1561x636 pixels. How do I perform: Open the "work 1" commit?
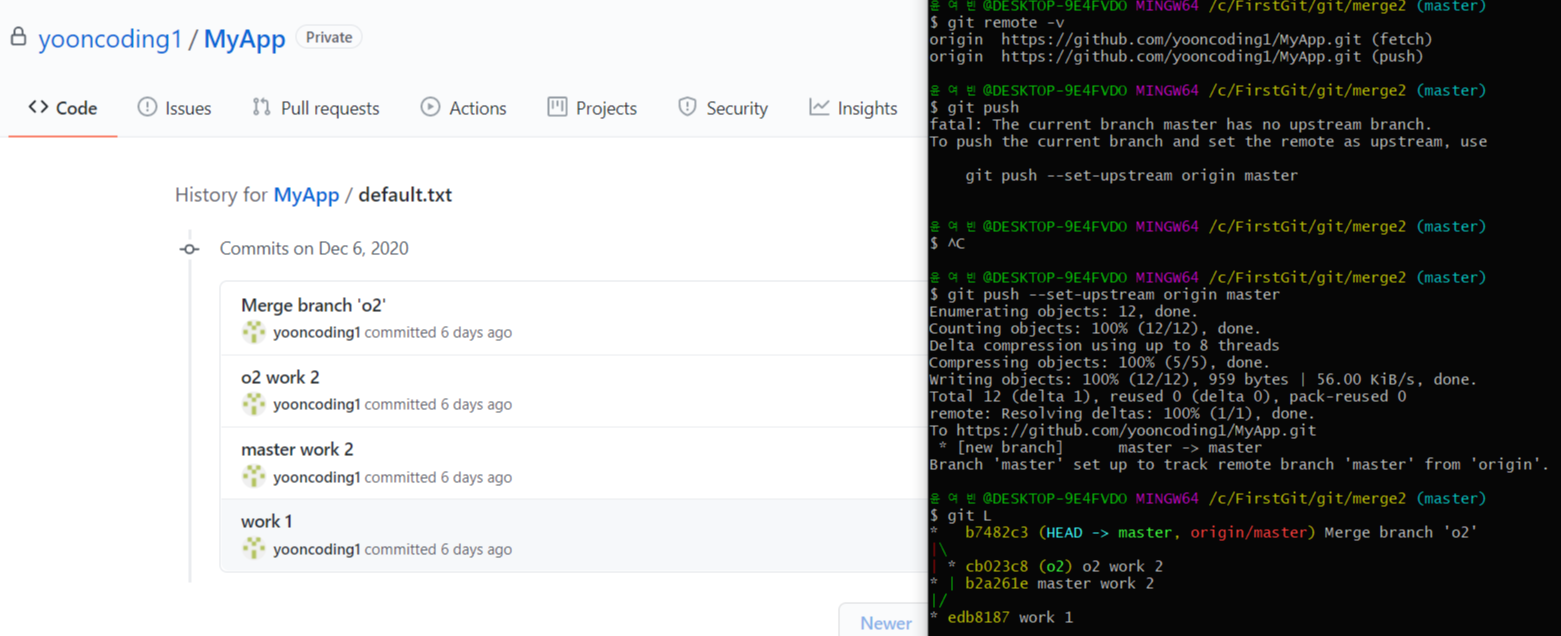click(267, 521)
